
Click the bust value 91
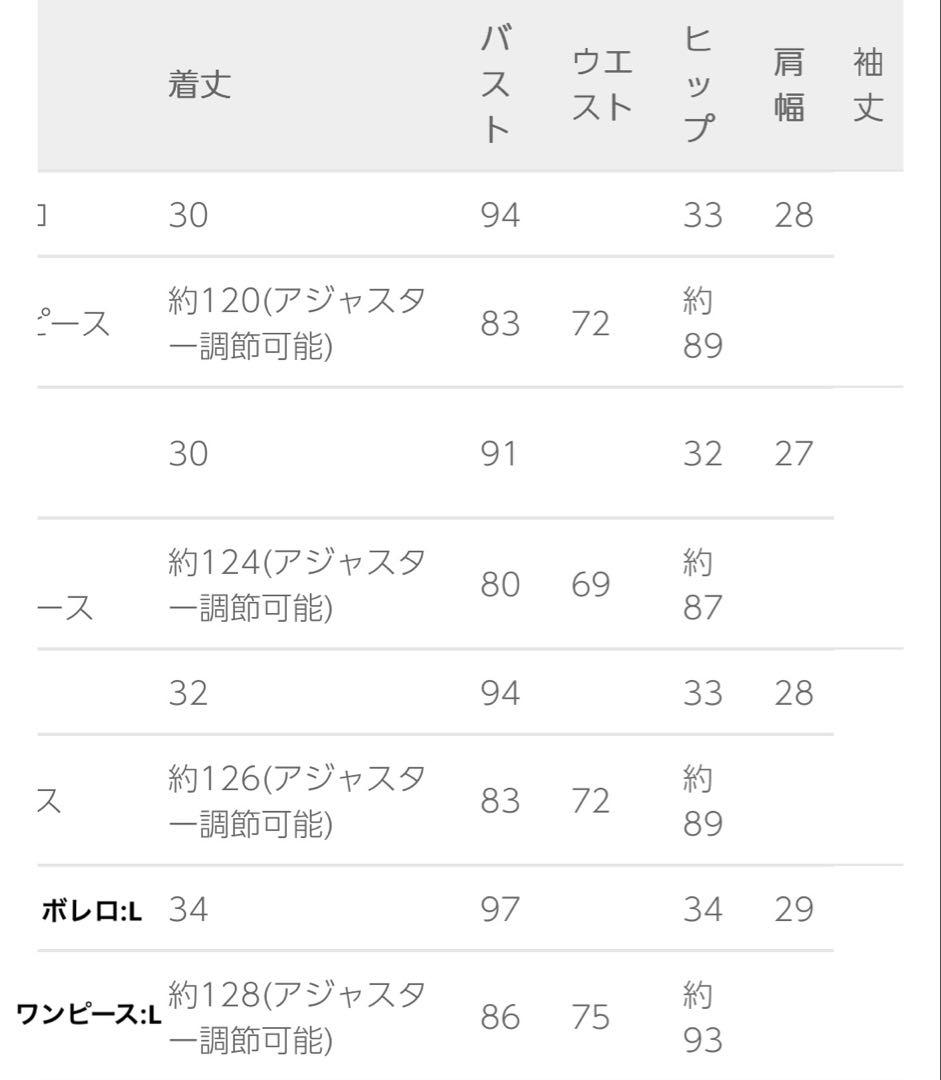point(500,454)
